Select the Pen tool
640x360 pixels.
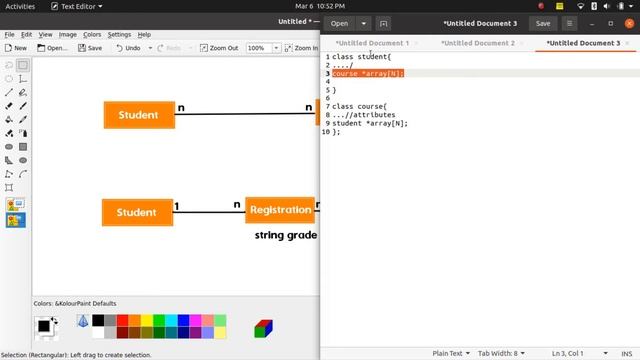pyautogui.click(x=23, y=92)
